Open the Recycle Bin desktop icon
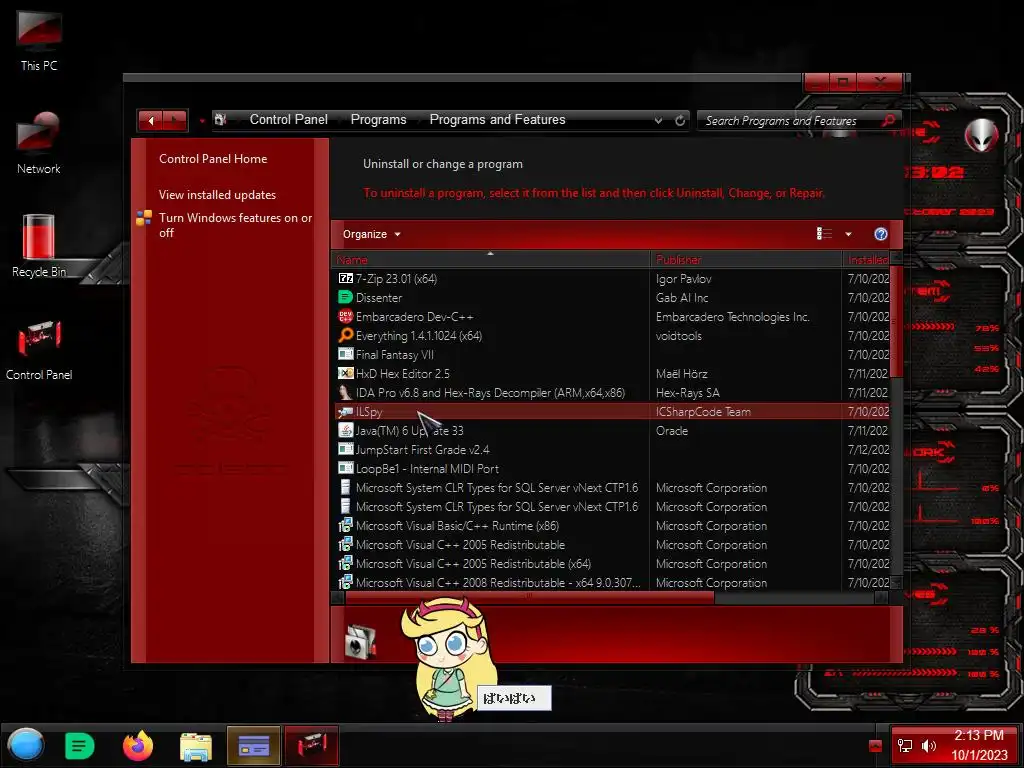 tap(39, 246)
